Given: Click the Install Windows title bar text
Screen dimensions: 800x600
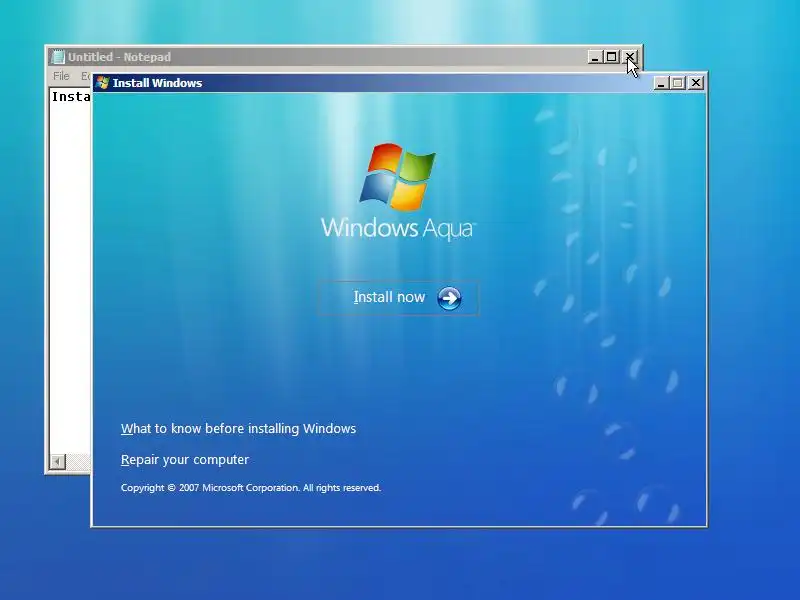Looking at the screenshot, I should point(157,83).
